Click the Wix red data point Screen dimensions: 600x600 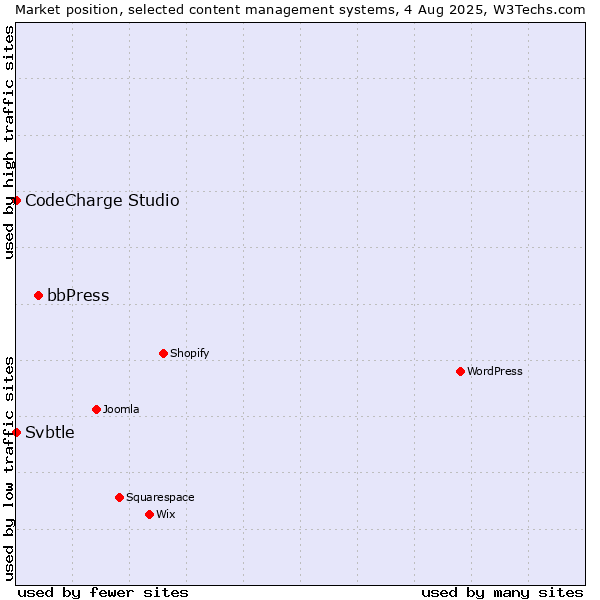[x=150, y=514]
